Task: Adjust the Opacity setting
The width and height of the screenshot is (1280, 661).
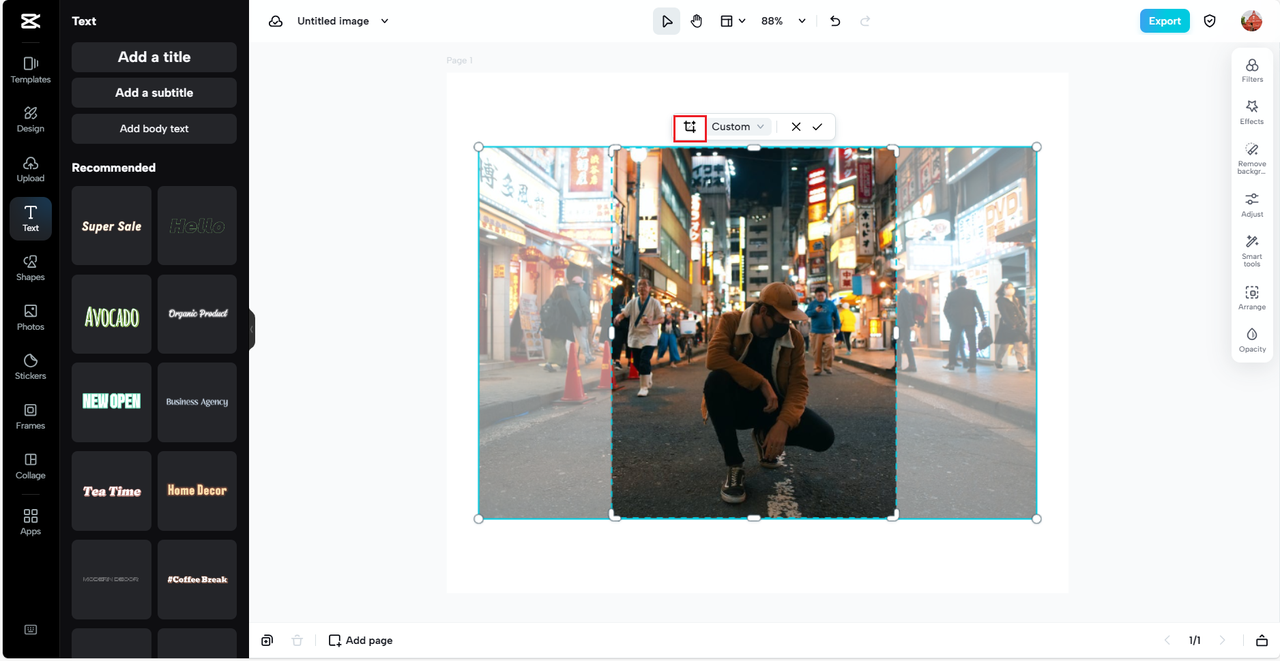Action: 1252,340
